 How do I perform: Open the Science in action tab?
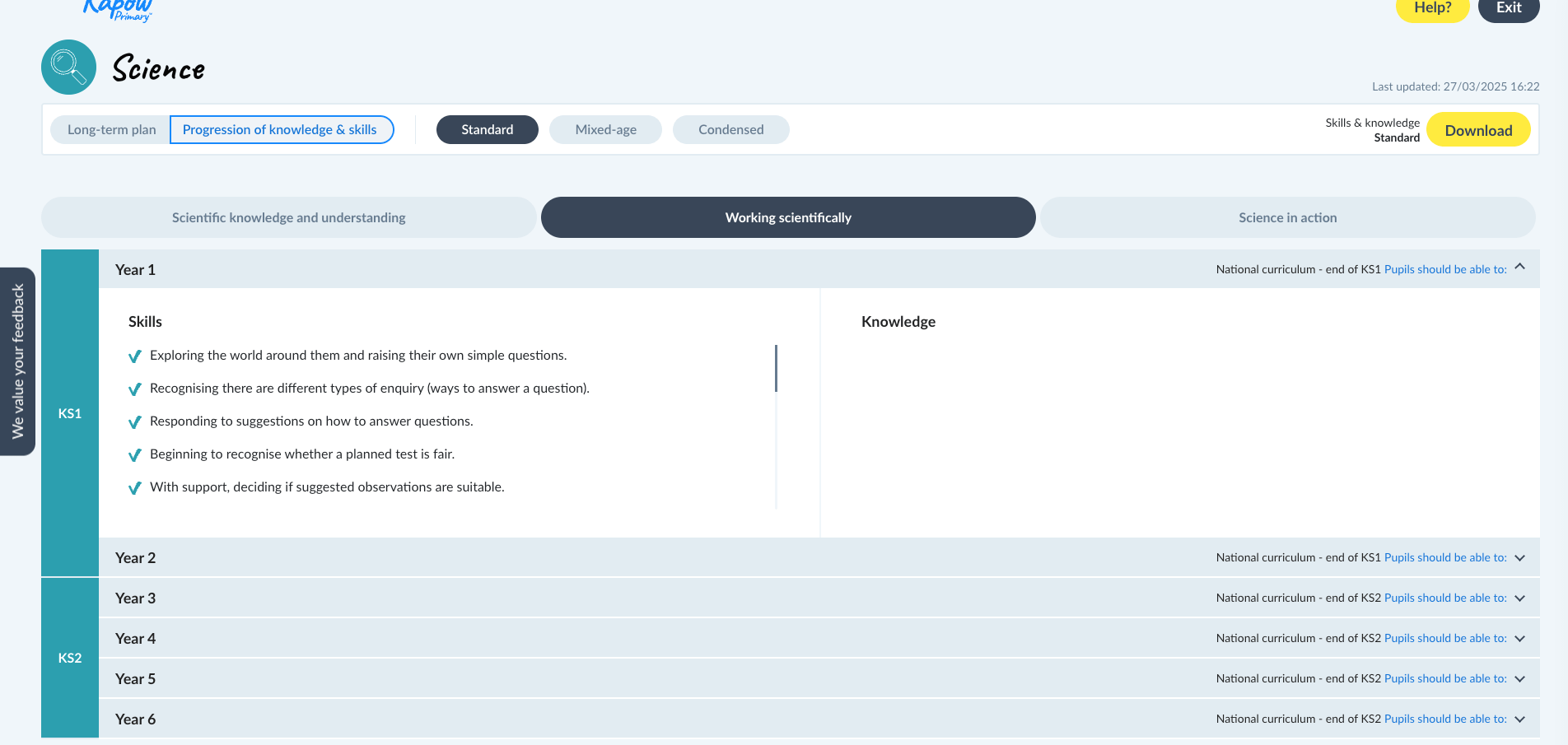coord(1287,218)
